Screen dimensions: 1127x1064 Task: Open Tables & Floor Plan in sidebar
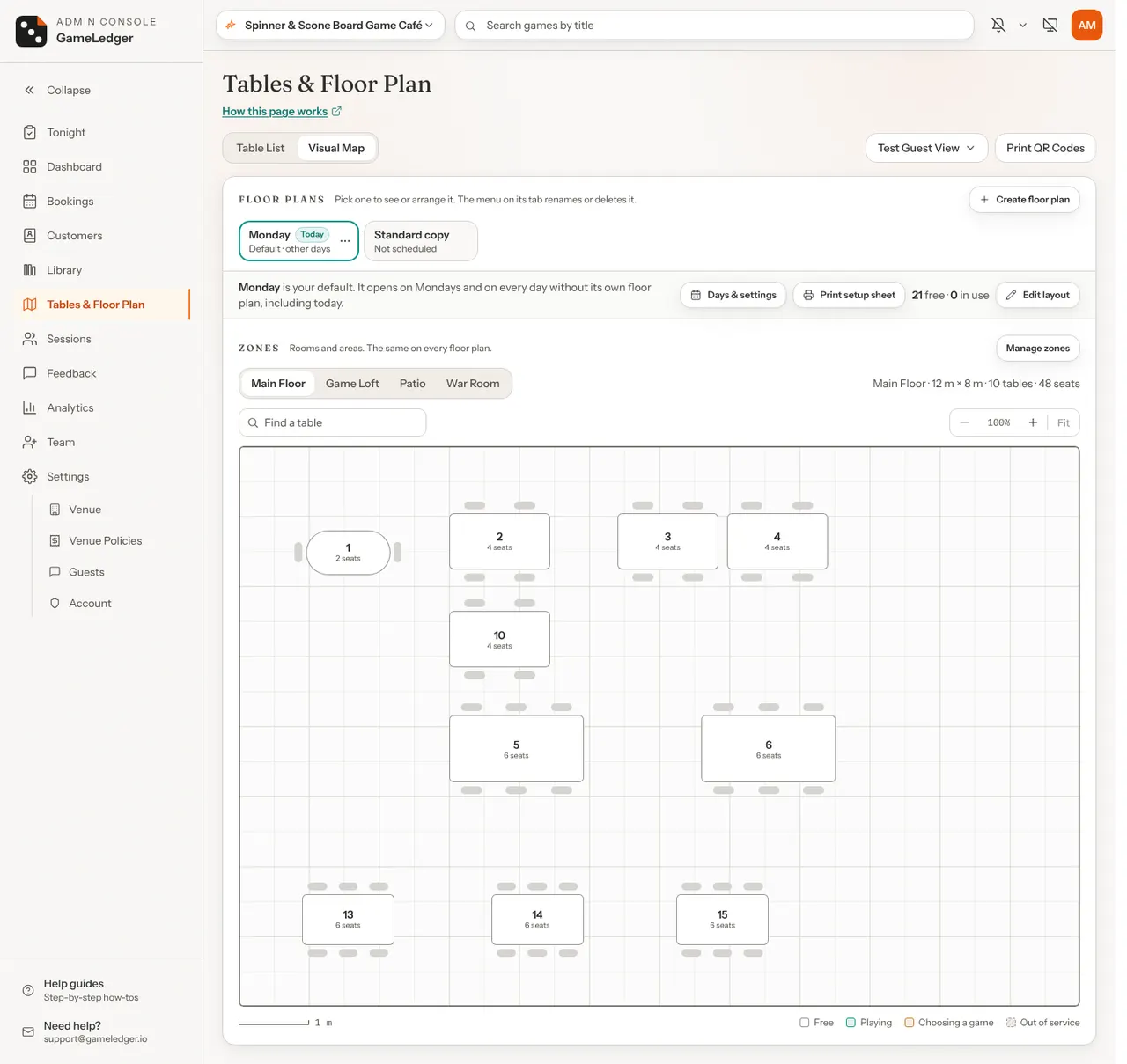click(95, 305)
